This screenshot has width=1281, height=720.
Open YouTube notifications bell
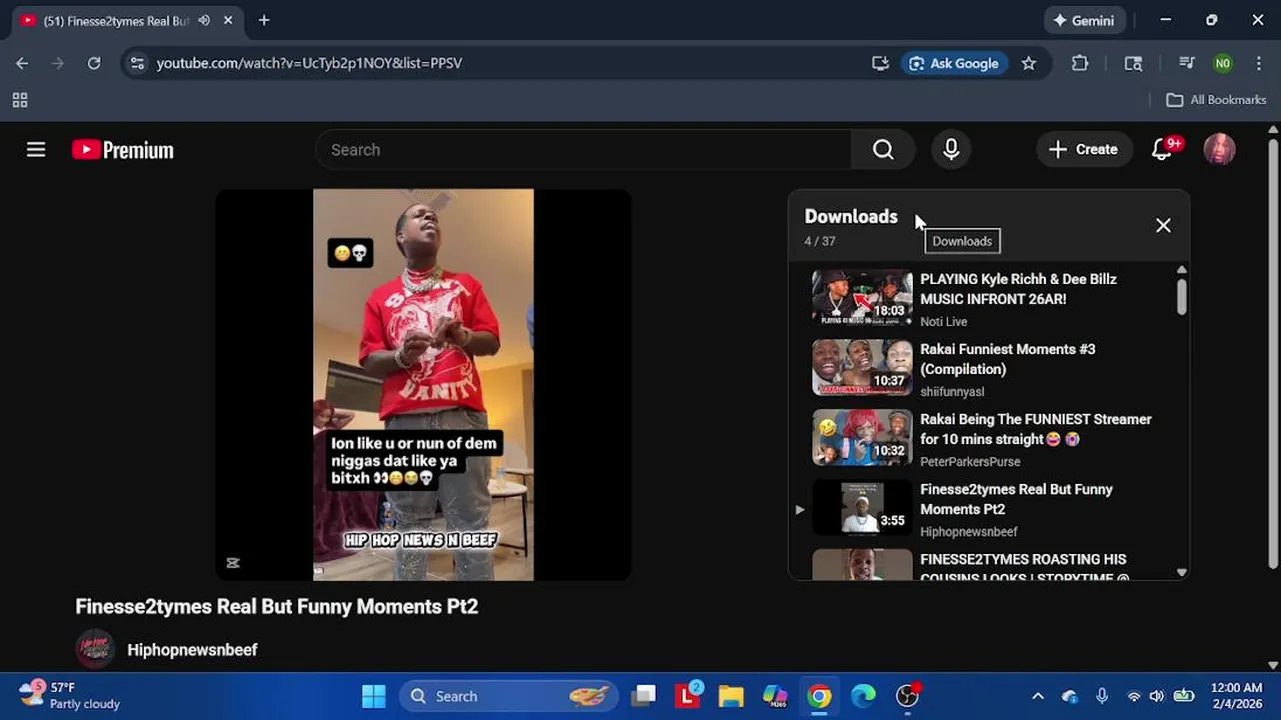click(x=1164, y=149)
